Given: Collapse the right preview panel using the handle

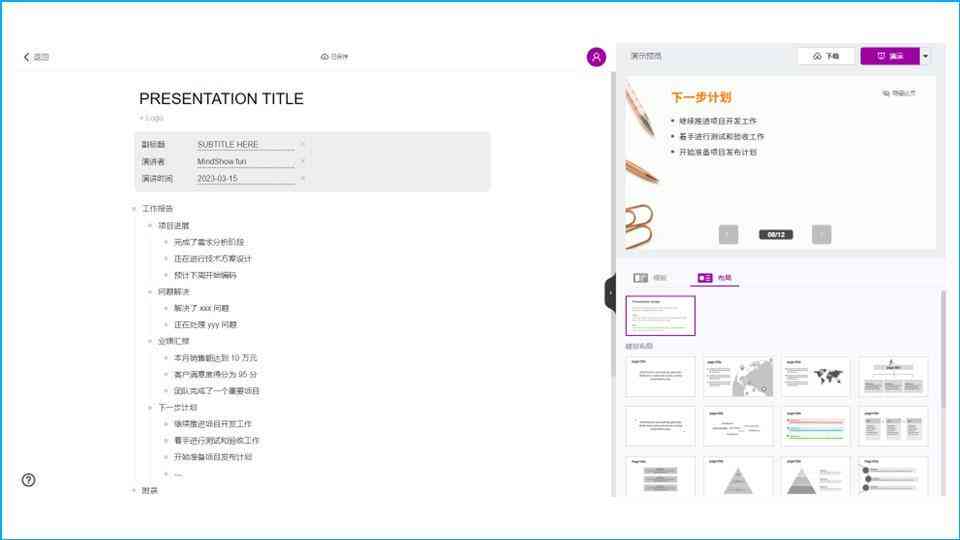Looking at the screenshot, I should (x=610, y=293).
